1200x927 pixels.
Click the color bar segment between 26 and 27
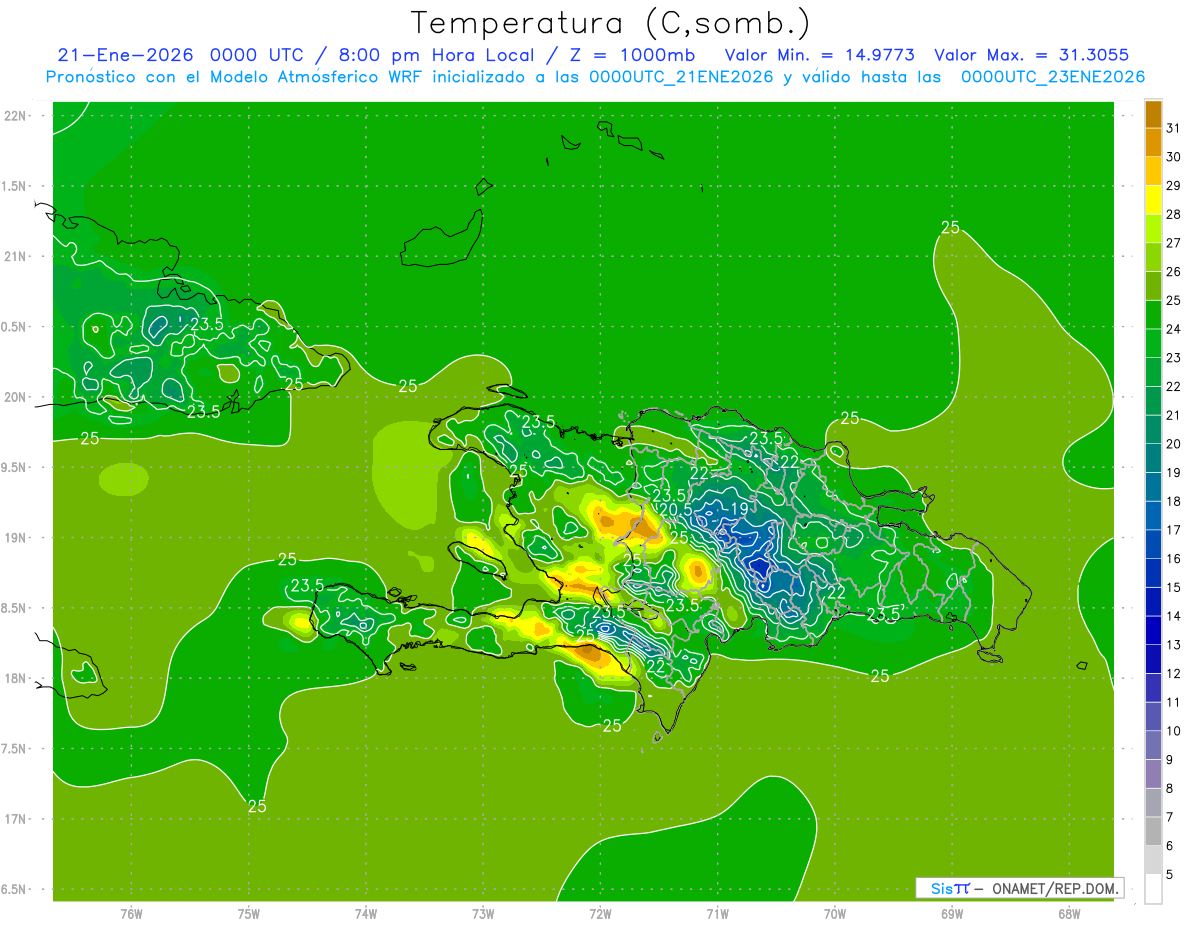point(1153,257)
